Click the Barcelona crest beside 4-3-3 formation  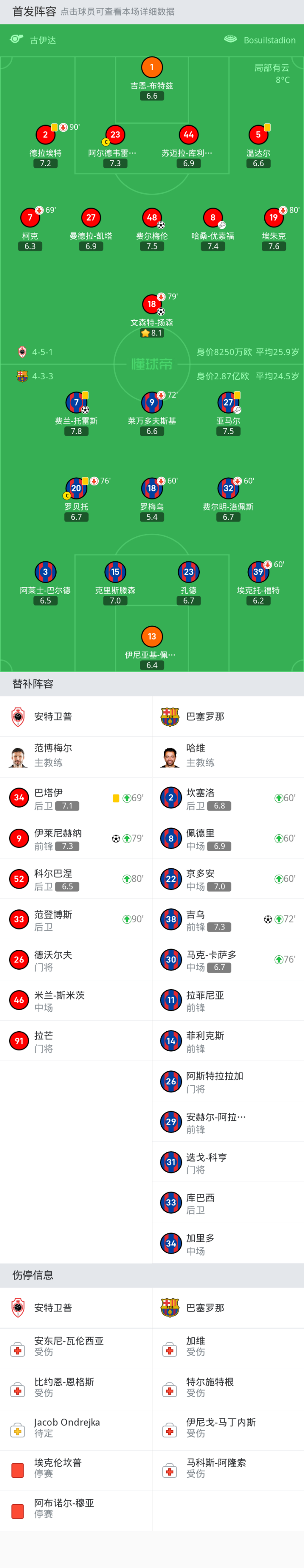tap(22, 376)
